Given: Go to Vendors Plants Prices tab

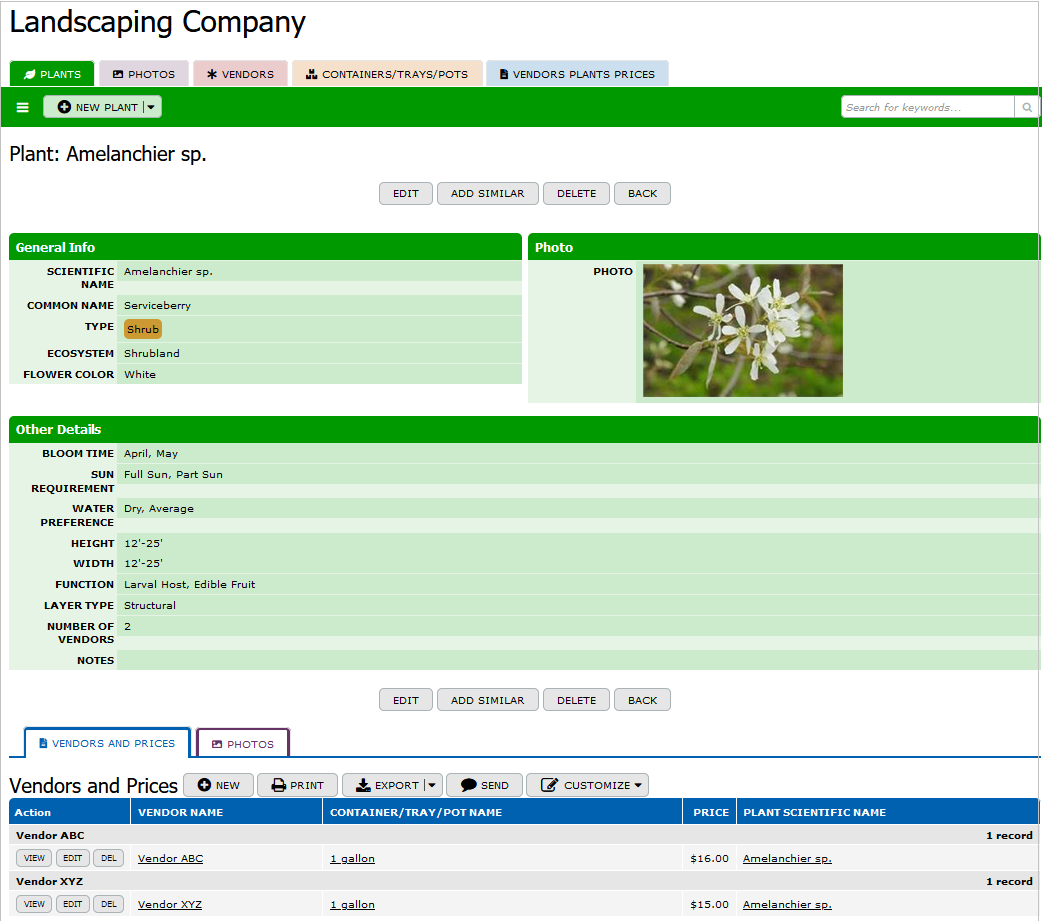Looking at the screenshot, I should 577,74.
